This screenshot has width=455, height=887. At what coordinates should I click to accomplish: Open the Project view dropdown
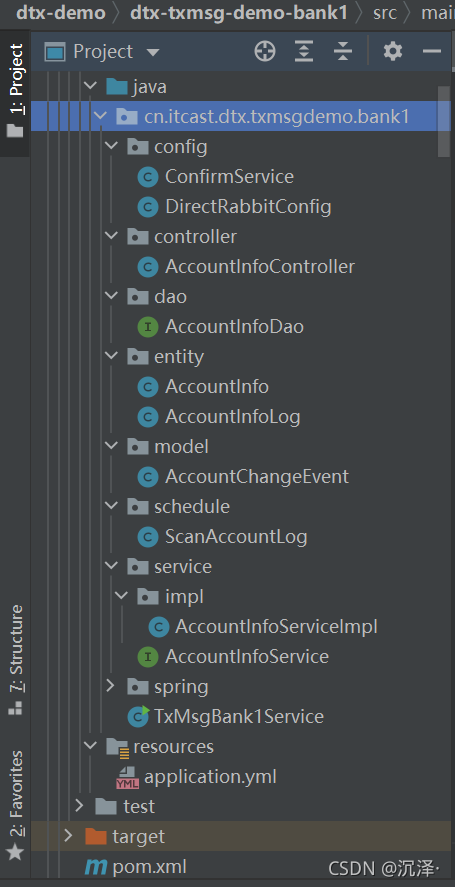[x=153, y=53]
